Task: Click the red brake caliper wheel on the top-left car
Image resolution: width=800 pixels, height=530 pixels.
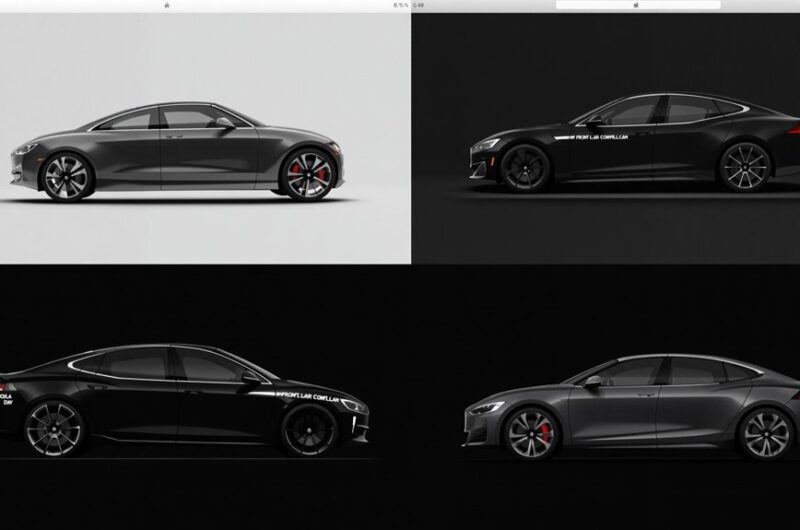Action: [306, 174]
